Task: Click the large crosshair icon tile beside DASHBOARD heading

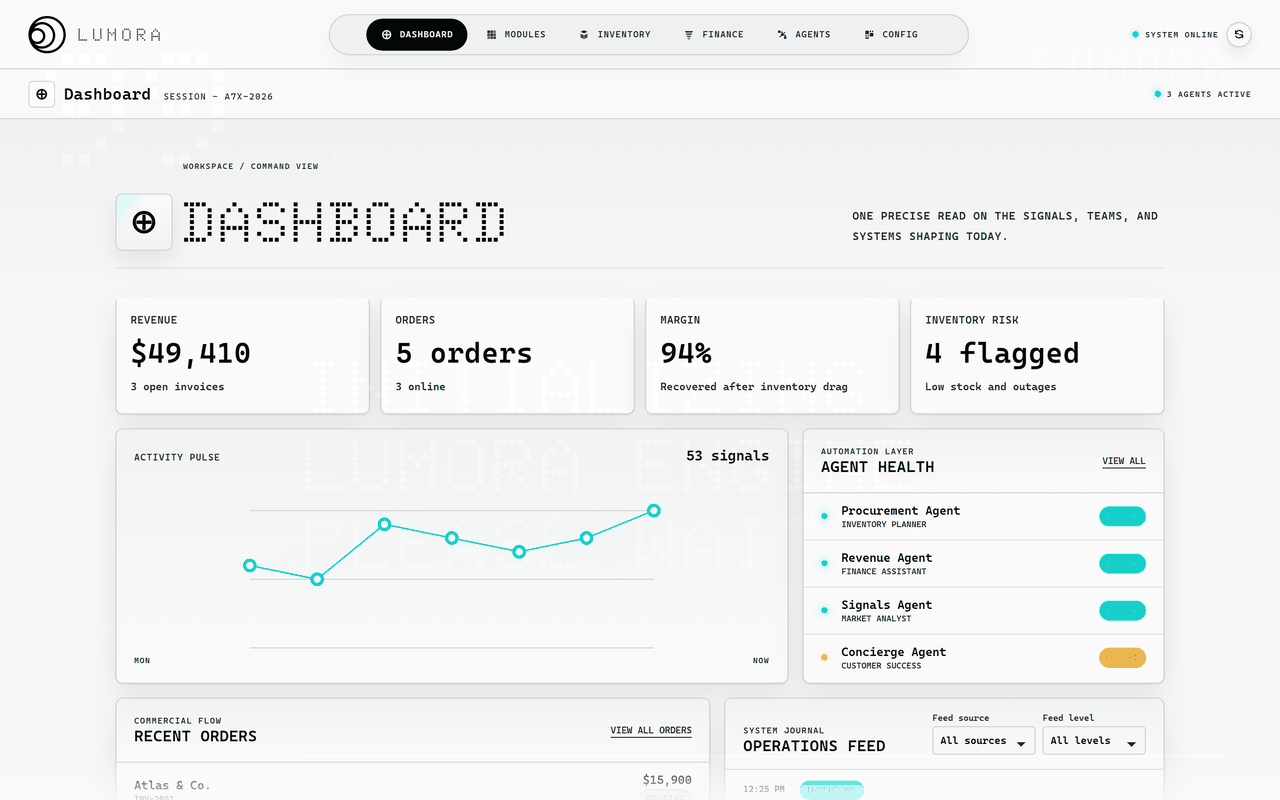Action: click(144, 222)
